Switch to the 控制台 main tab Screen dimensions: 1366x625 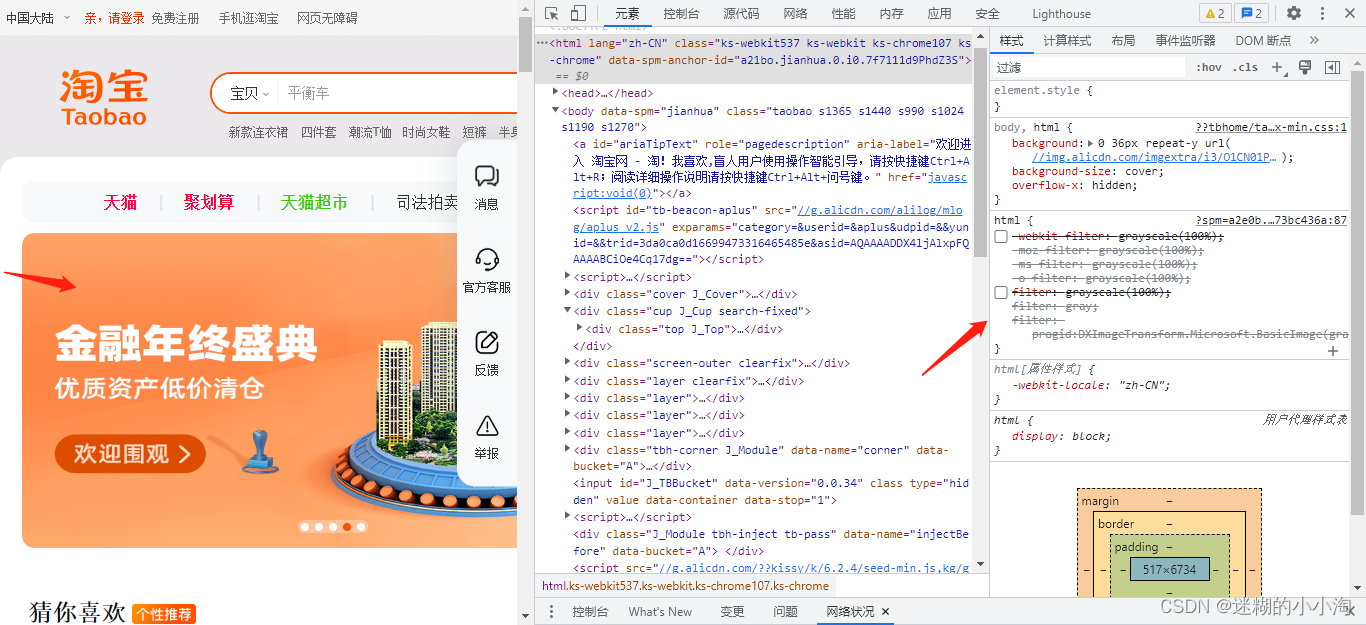click(681, 14)
